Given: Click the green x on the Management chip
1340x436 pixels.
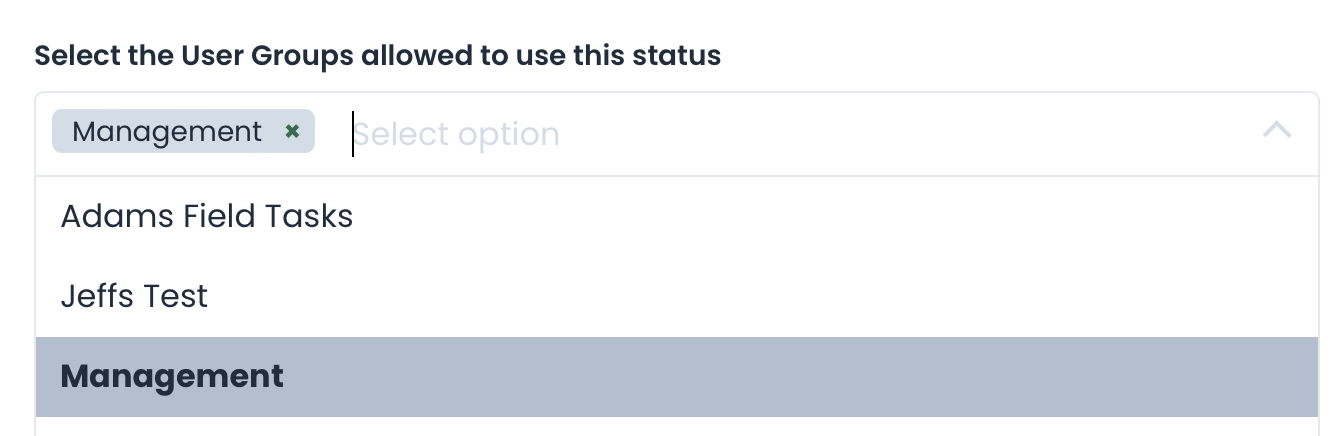Looking at the screenshot, I should [292, 131].
